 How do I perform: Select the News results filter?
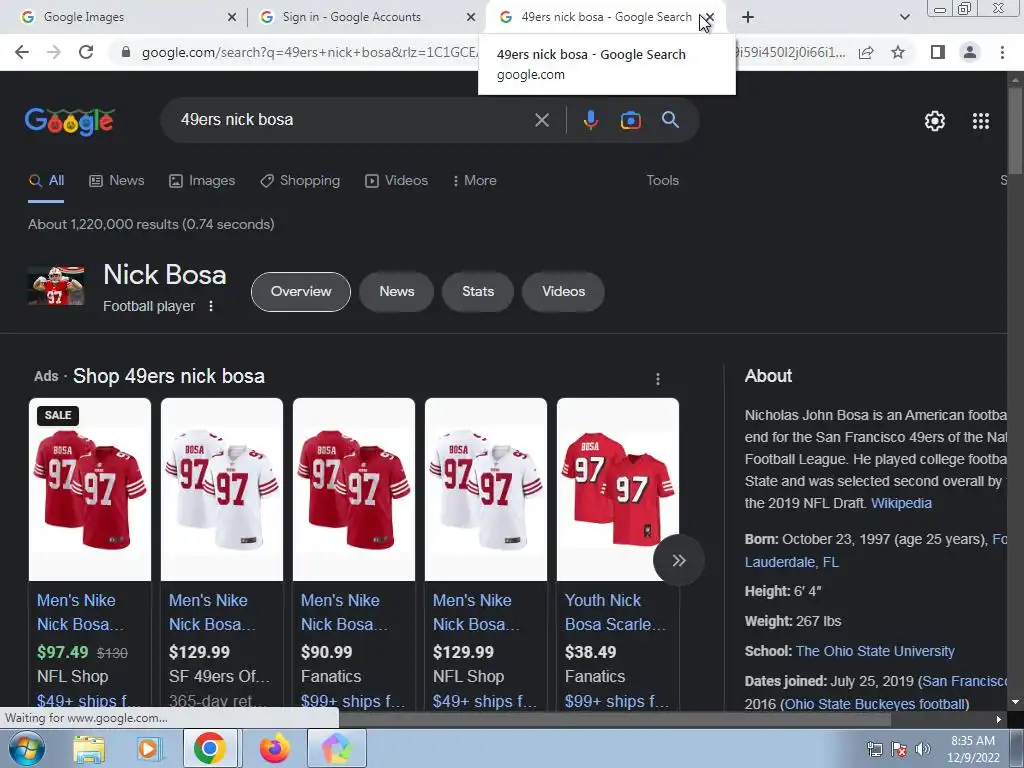116,180
